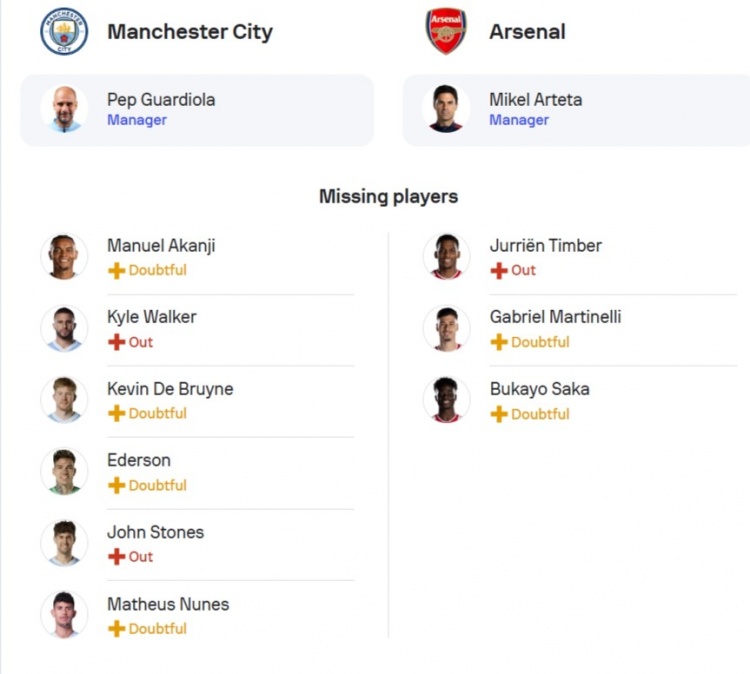
Task: Open the Manchester City team name link
Action: click(190, 31)
